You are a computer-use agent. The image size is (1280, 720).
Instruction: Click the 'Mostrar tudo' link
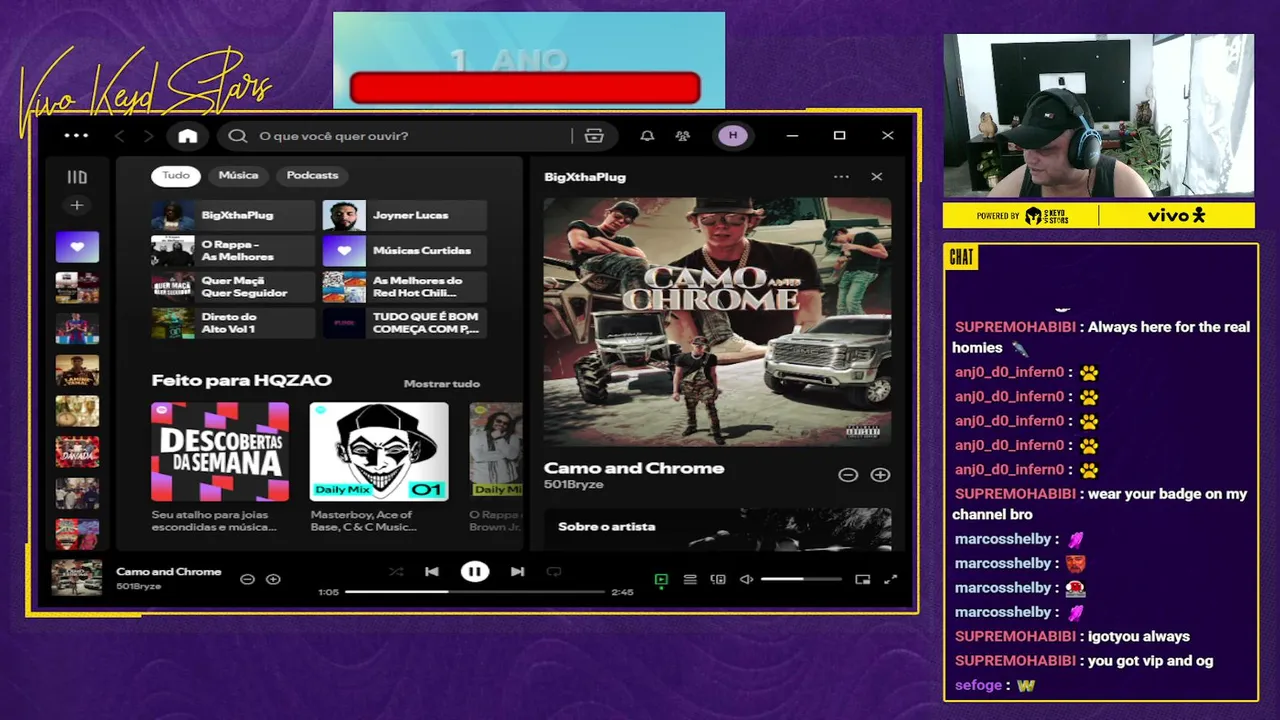click(441, 384)
